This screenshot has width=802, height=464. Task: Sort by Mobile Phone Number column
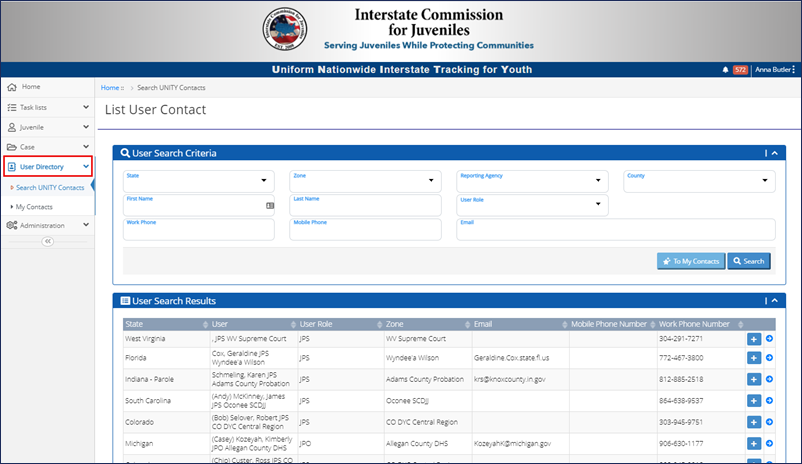point(613,324)
